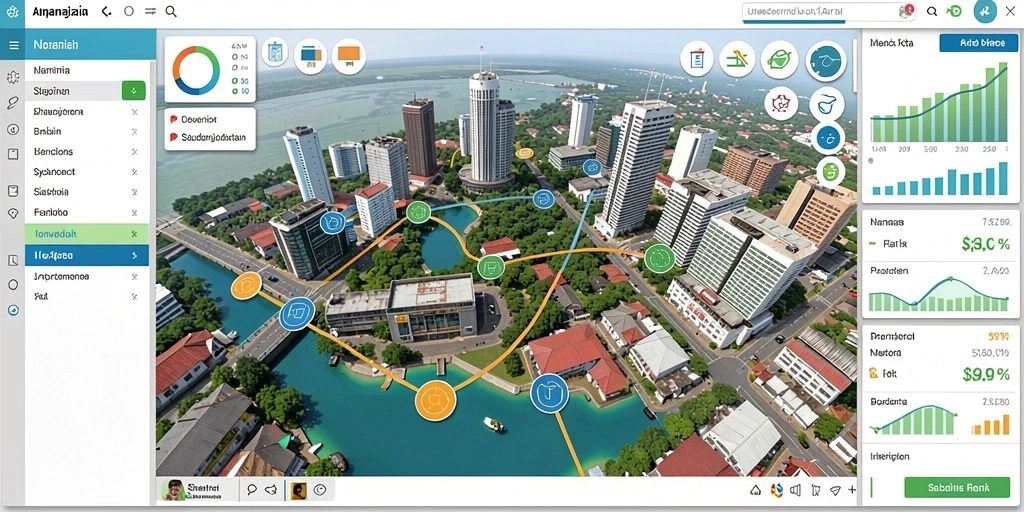This screenshot has width=1024, height=512.
Task: Click the green leaf round icon on map
Action: (x=779, y=60)
